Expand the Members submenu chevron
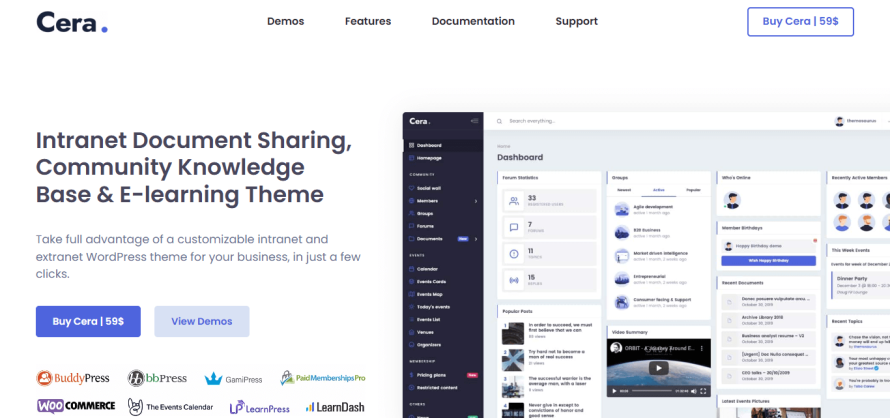Screen dimensions: 890x418 [476, 201]
